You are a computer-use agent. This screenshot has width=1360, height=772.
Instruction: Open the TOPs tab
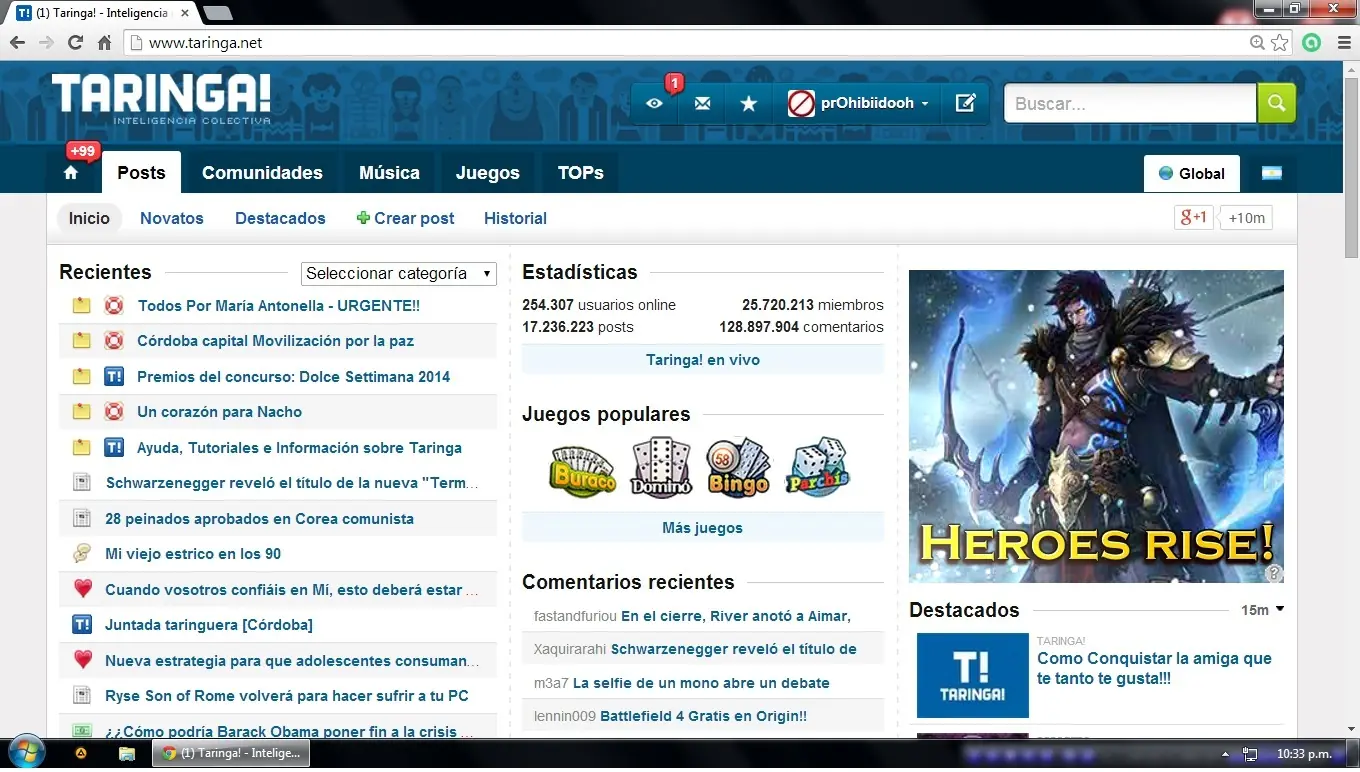coord(580,173)
